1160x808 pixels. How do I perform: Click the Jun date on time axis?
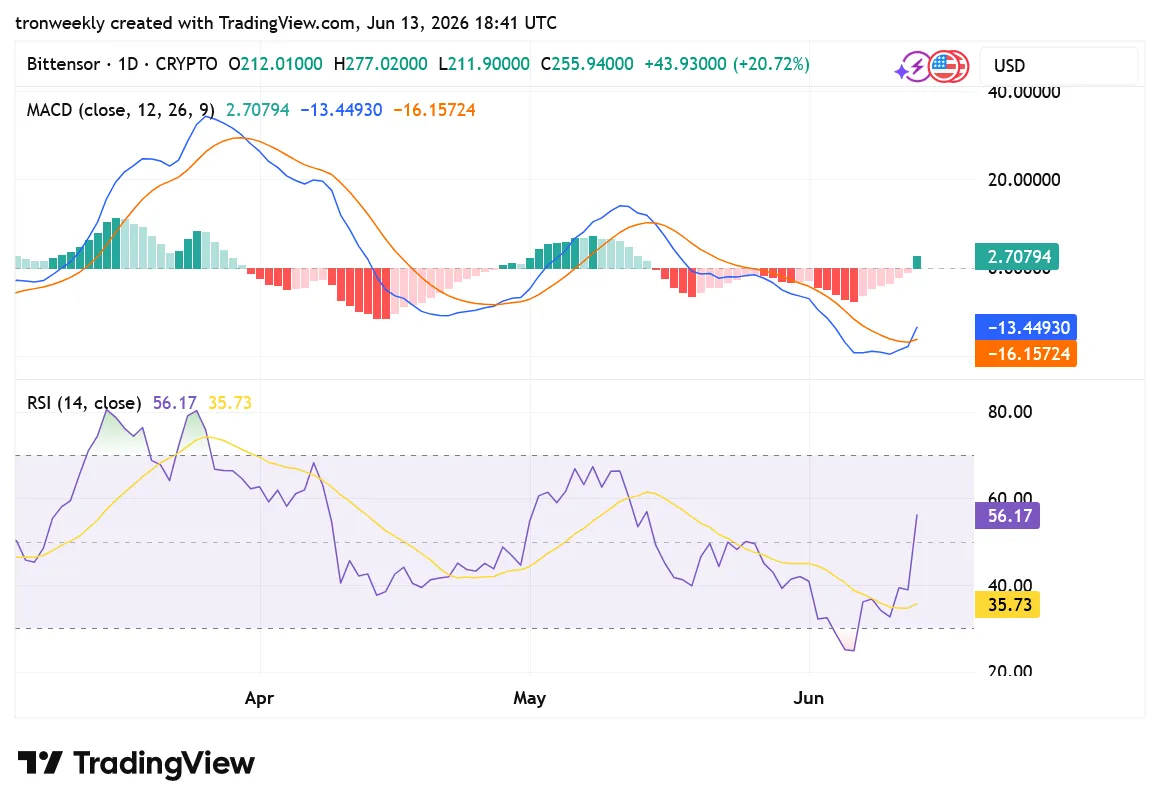tap(809, 698)
